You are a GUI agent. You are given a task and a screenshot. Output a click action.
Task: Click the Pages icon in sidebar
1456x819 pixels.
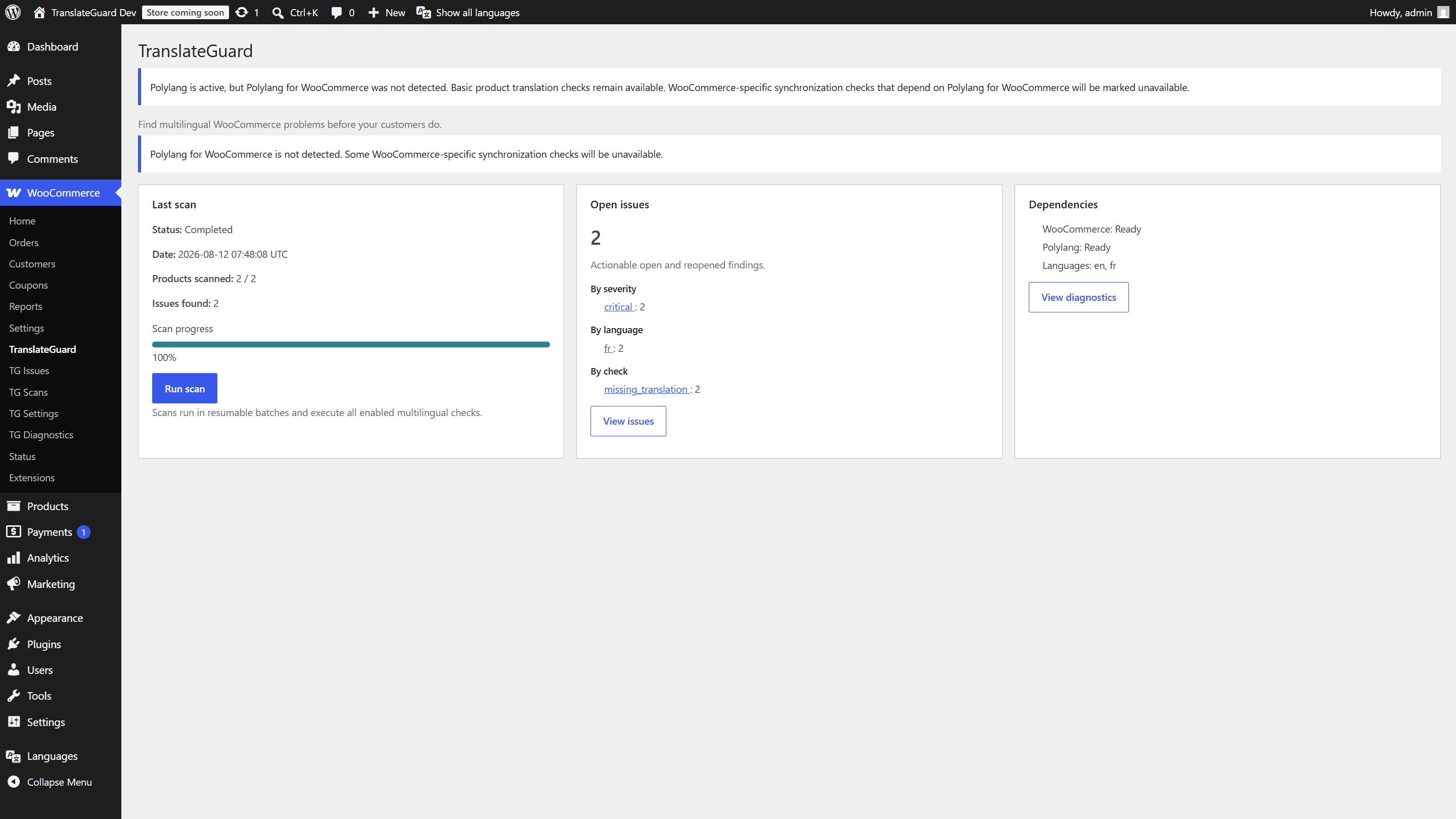(x=14, y=133)
